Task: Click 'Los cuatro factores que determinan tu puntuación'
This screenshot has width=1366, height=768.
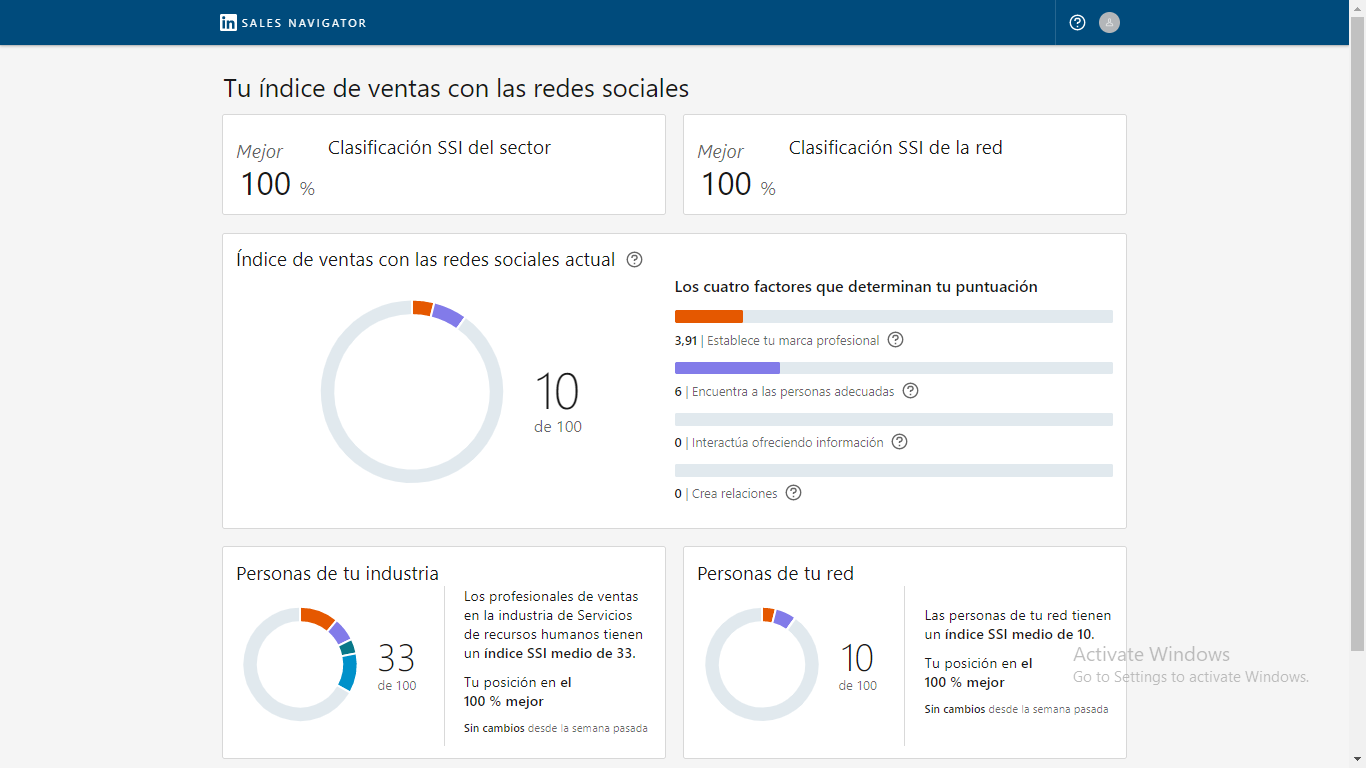Action: click(856, 287)
